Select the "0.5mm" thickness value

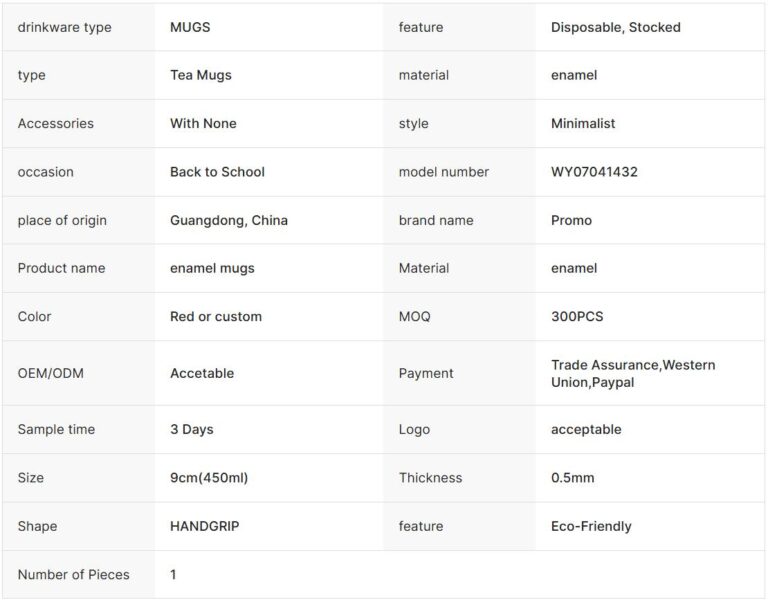click(572, 478)
